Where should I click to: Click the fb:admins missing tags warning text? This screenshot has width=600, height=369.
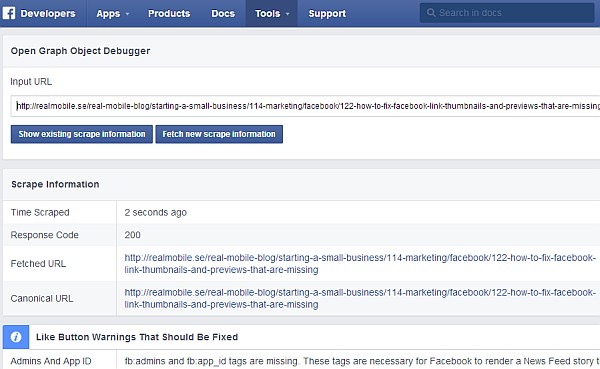click(362, 361)
